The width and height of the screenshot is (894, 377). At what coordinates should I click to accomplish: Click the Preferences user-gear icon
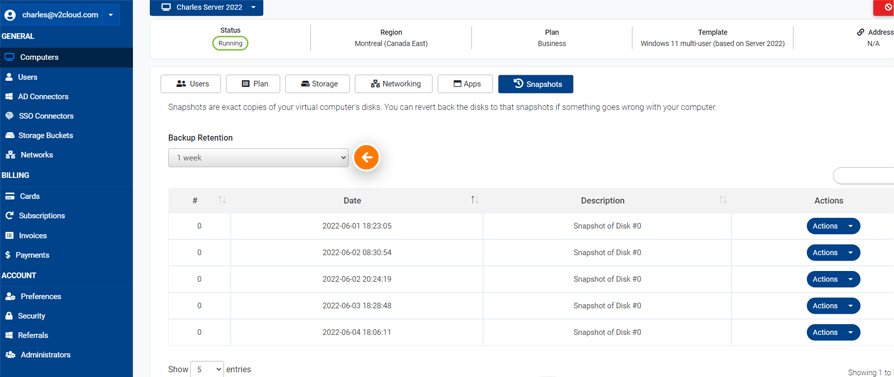point(10,297)
